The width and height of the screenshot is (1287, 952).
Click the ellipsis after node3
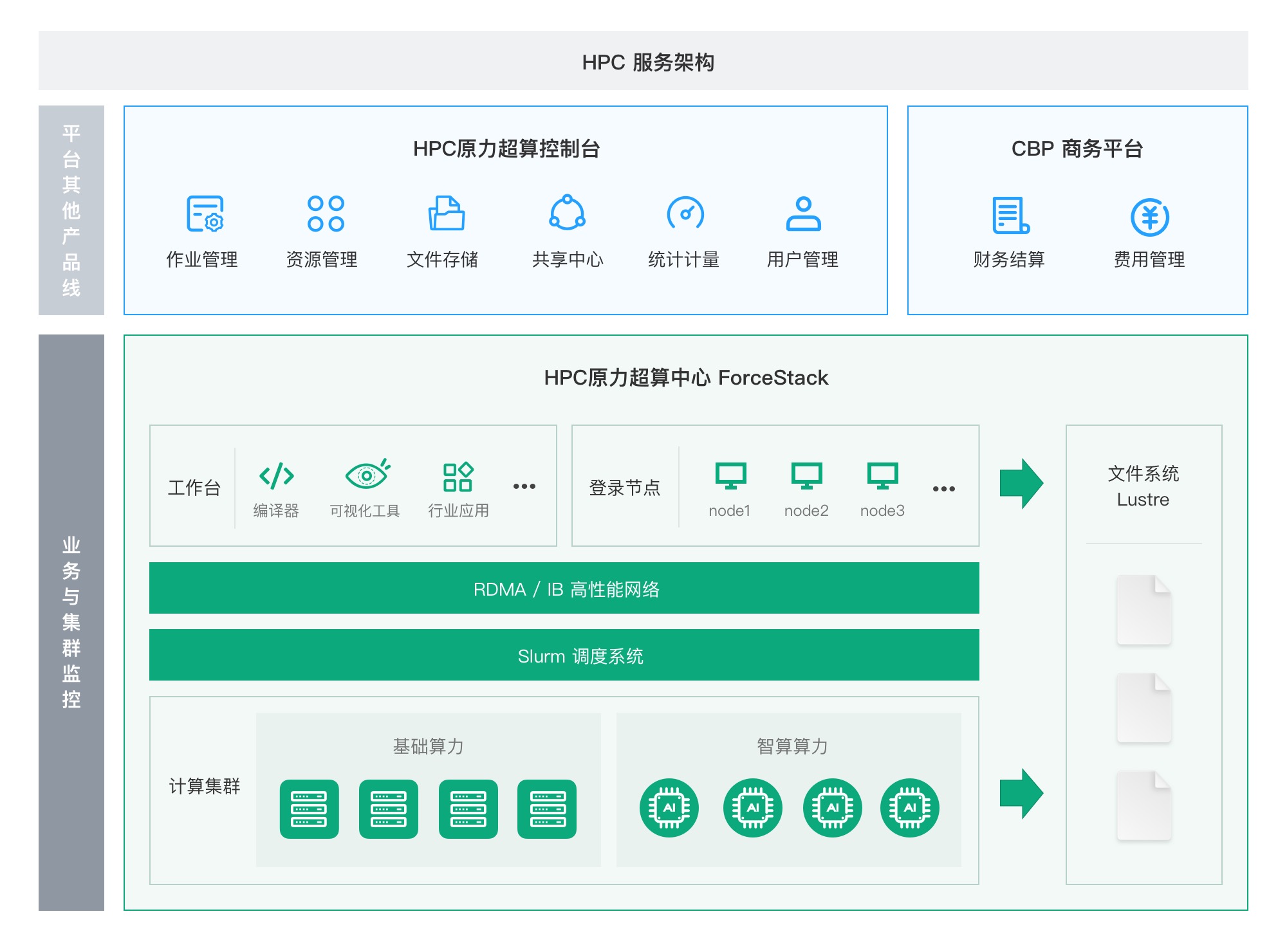(x=944, y=489)
